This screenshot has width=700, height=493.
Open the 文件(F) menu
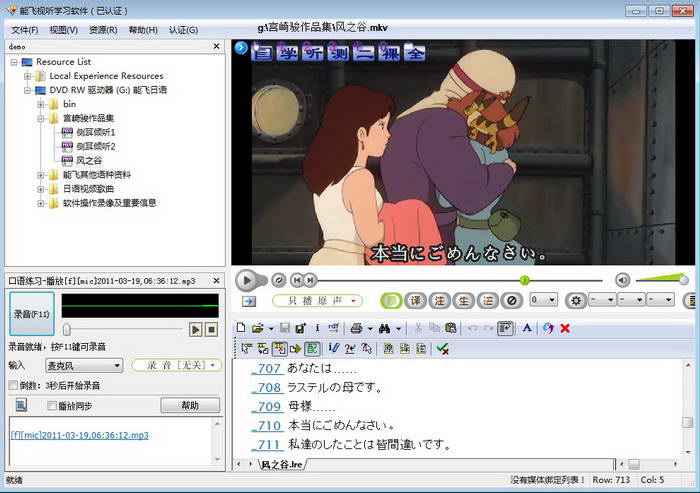tap(25, 30)
